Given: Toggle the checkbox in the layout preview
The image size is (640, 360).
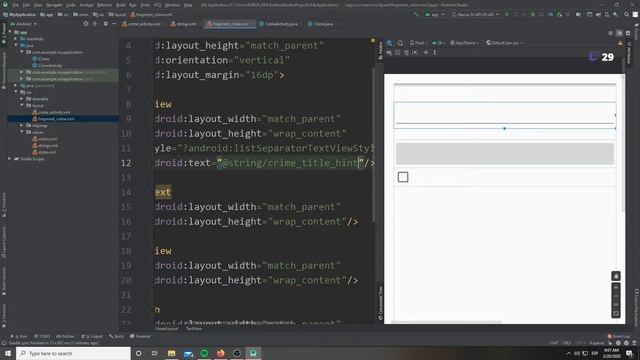Looking at the screenshot, I should coord(403,177).
